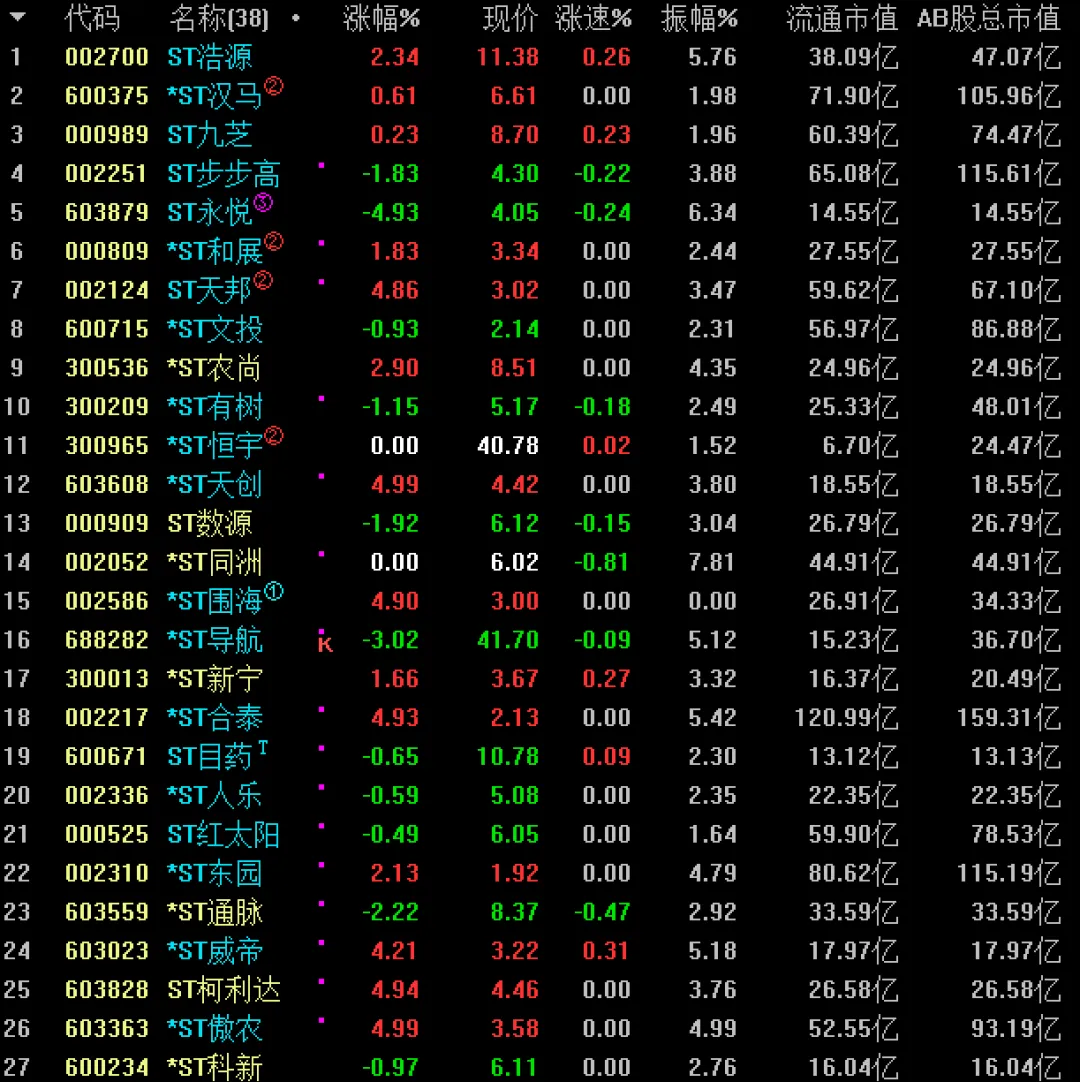
Task: Sort by the AB股总市值 column header
Action: [x=988, y=19]
